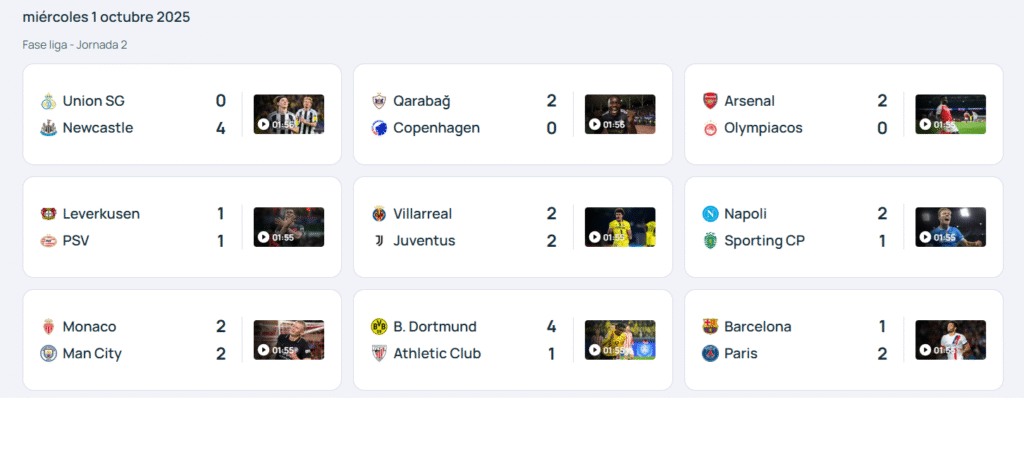
Task: Click the Newcastle club crest
Action: tap(47, 128)
